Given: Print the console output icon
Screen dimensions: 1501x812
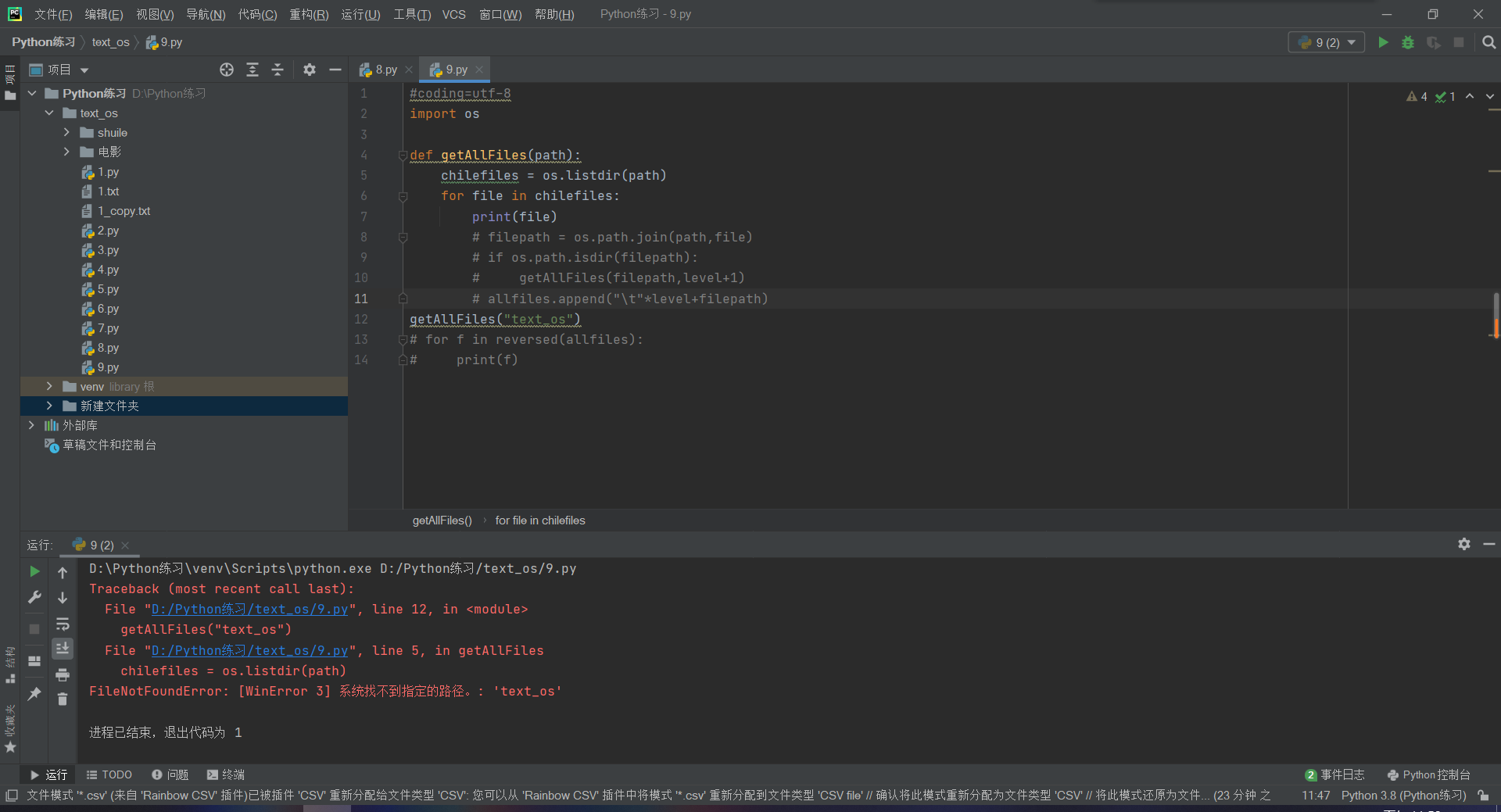Looking at the screenshot, I should pyautogui.click(x=63, y=674).
